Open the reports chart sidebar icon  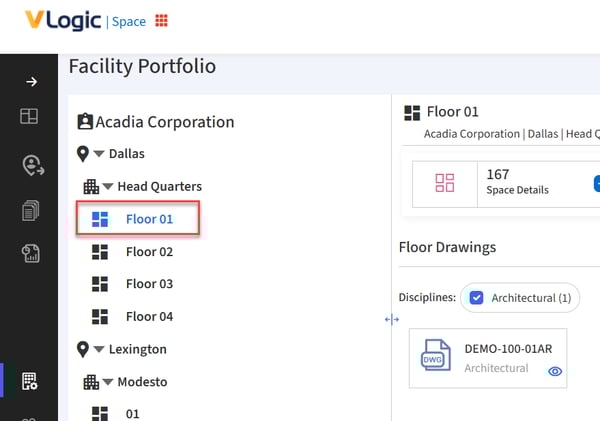pyautogui.click(x=31, y=254)
